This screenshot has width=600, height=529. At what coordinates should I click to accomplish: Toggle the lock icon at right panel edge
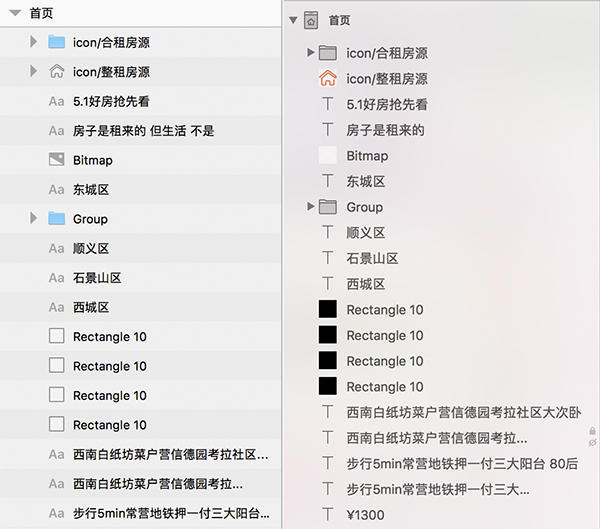(x=592, y=431)
